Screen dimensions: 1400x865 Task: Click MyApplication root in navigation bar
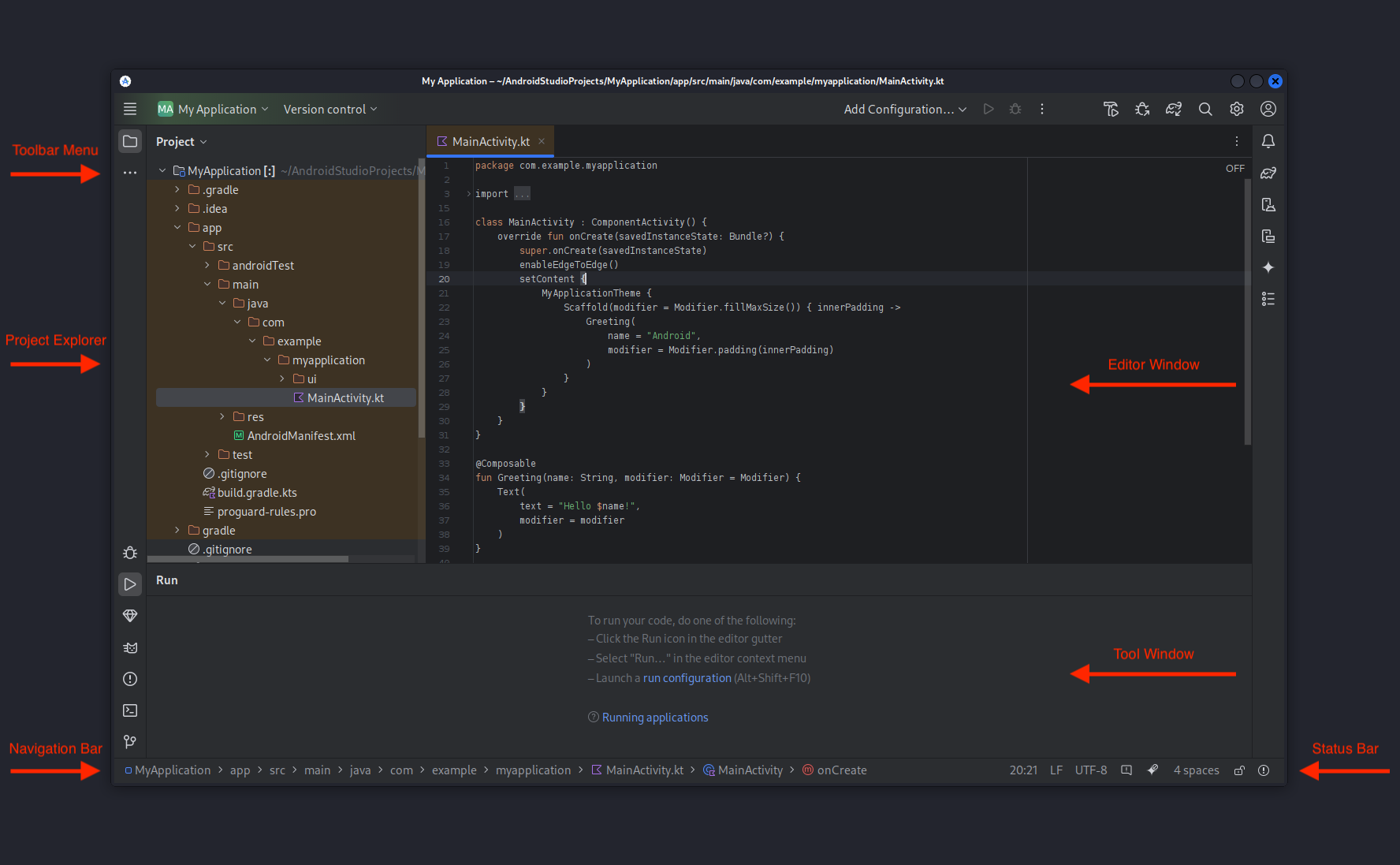pyautogui.click(x=168, y=770)
